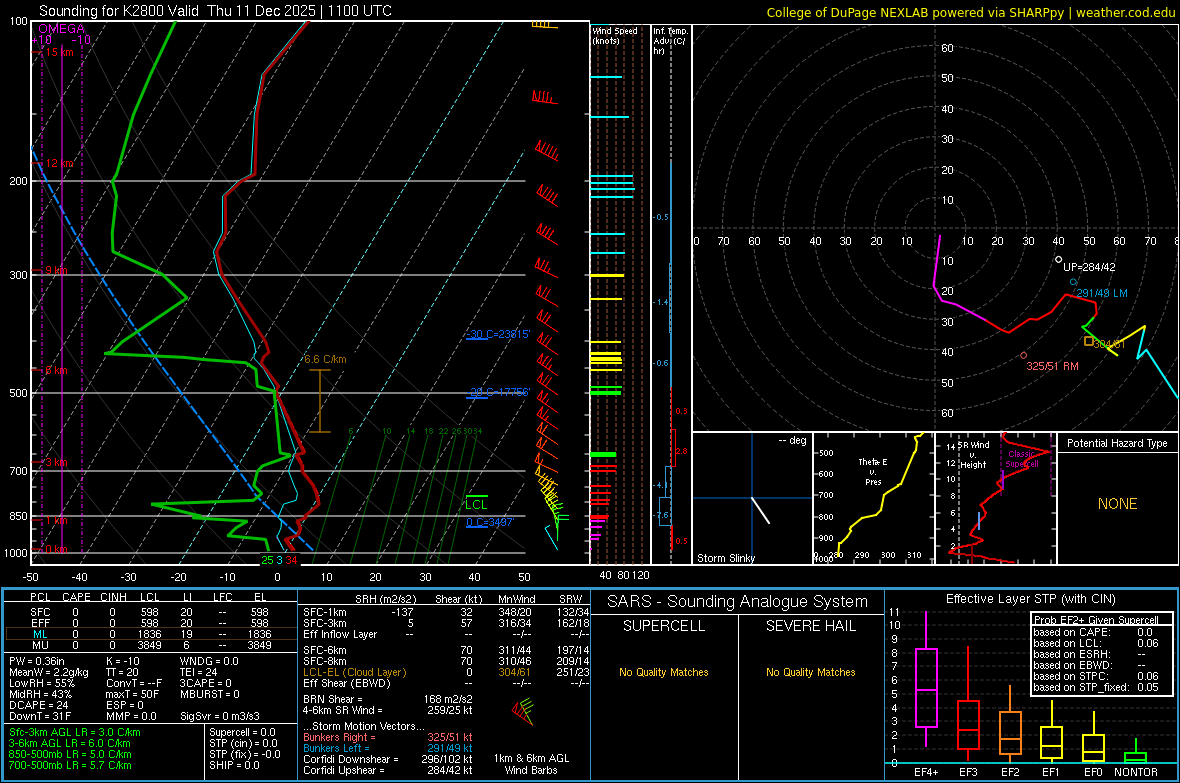Click the LCL-EL (Cloud Layer) row
The height and width of the screenshot is (783, 1180).
coord(446,672)
